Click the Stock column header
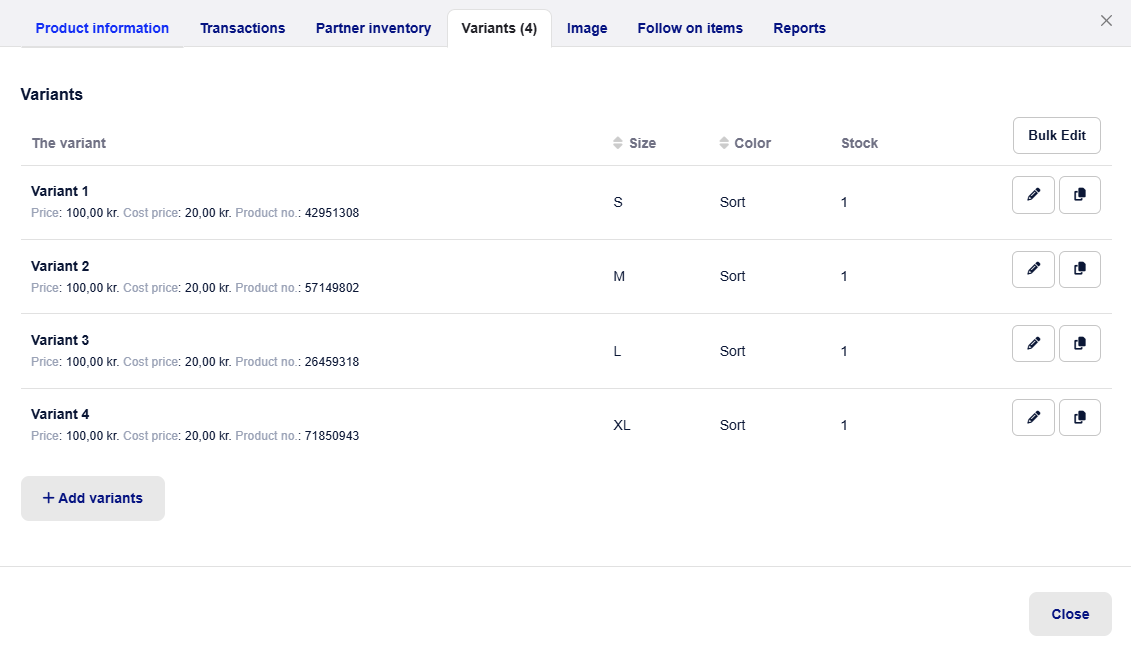The width and height of the screenshot is (1131, 656). point(859,143)
